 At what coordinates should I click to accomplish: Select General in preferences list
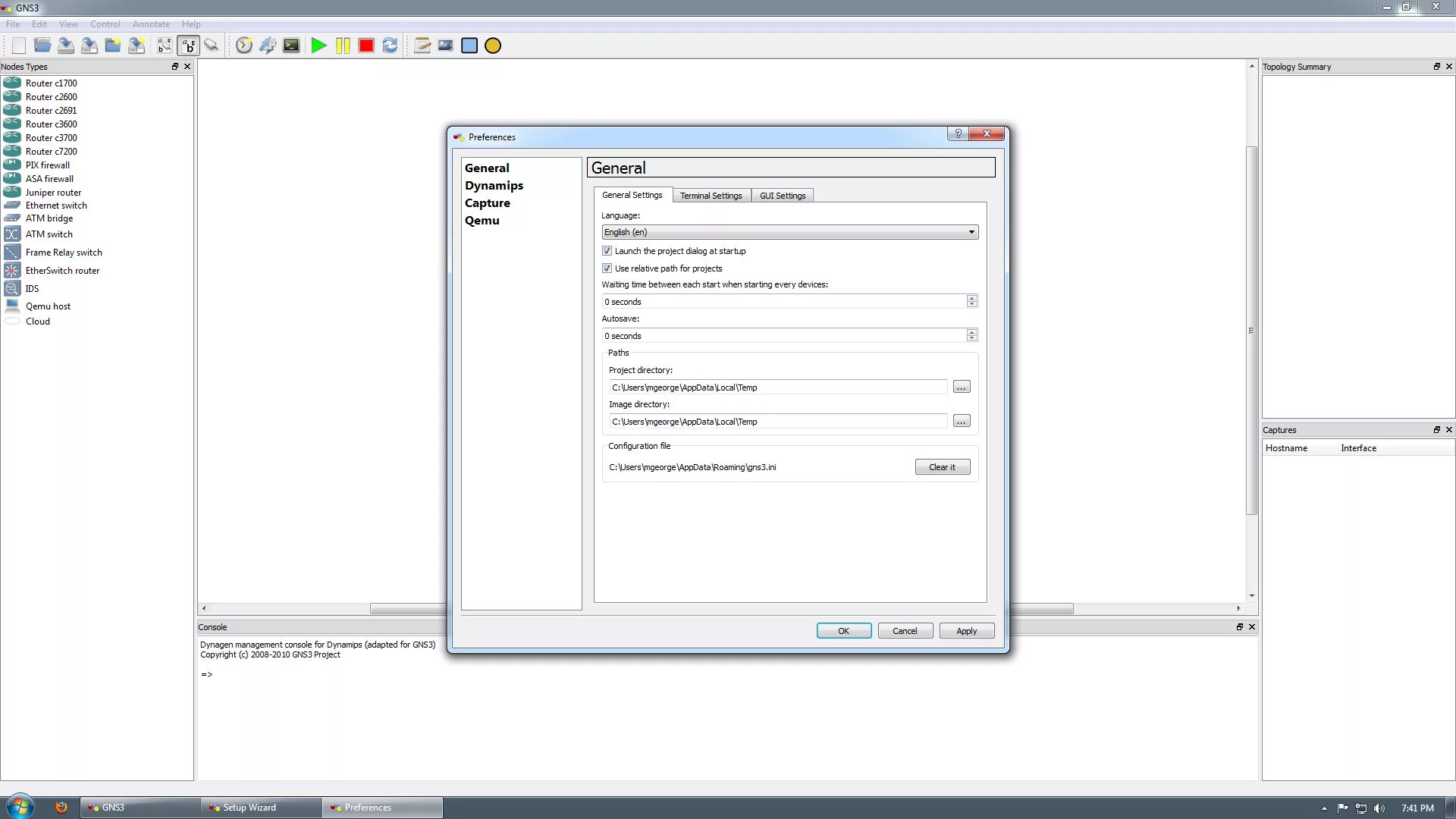coord(487,168)
